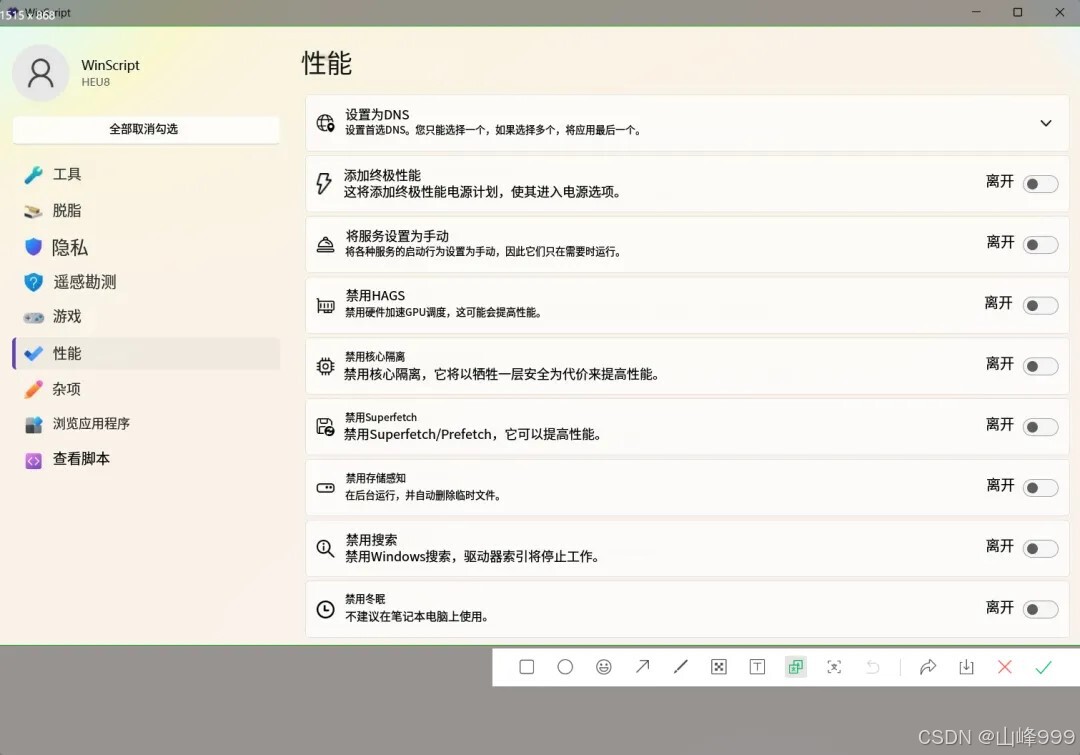Click the WinScript profile name
This screenshot has height=755, width=1080.
click(x=110, y=65)
